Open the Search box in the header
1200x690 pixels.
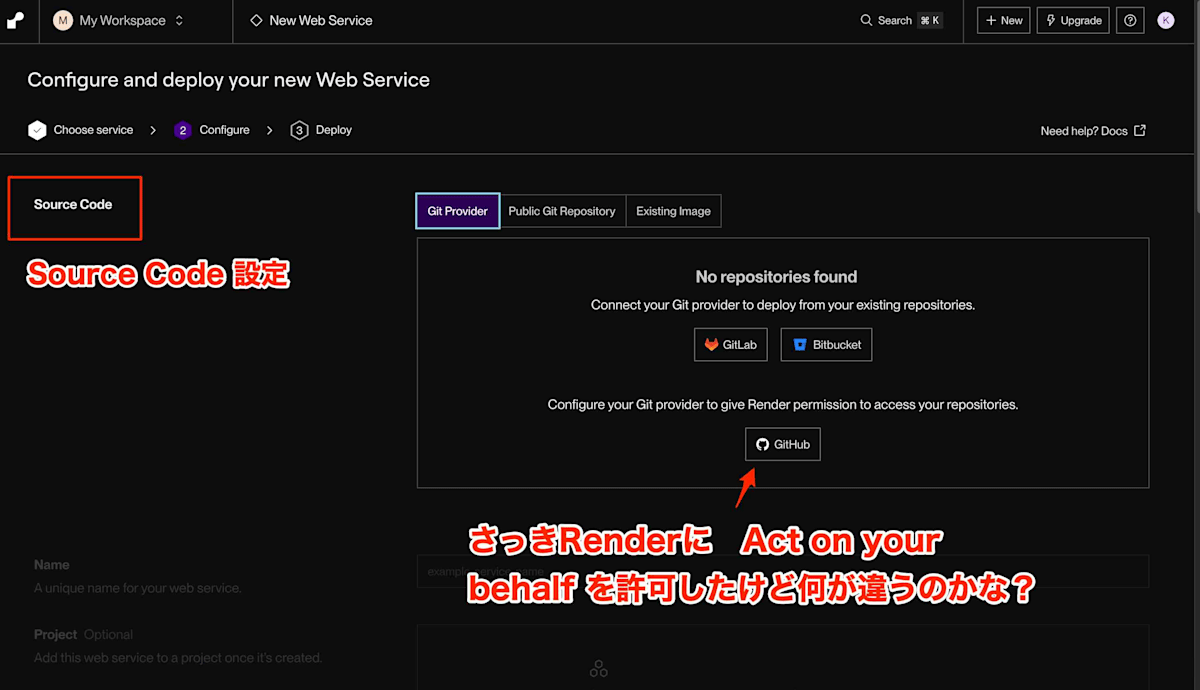click(900, 20)
